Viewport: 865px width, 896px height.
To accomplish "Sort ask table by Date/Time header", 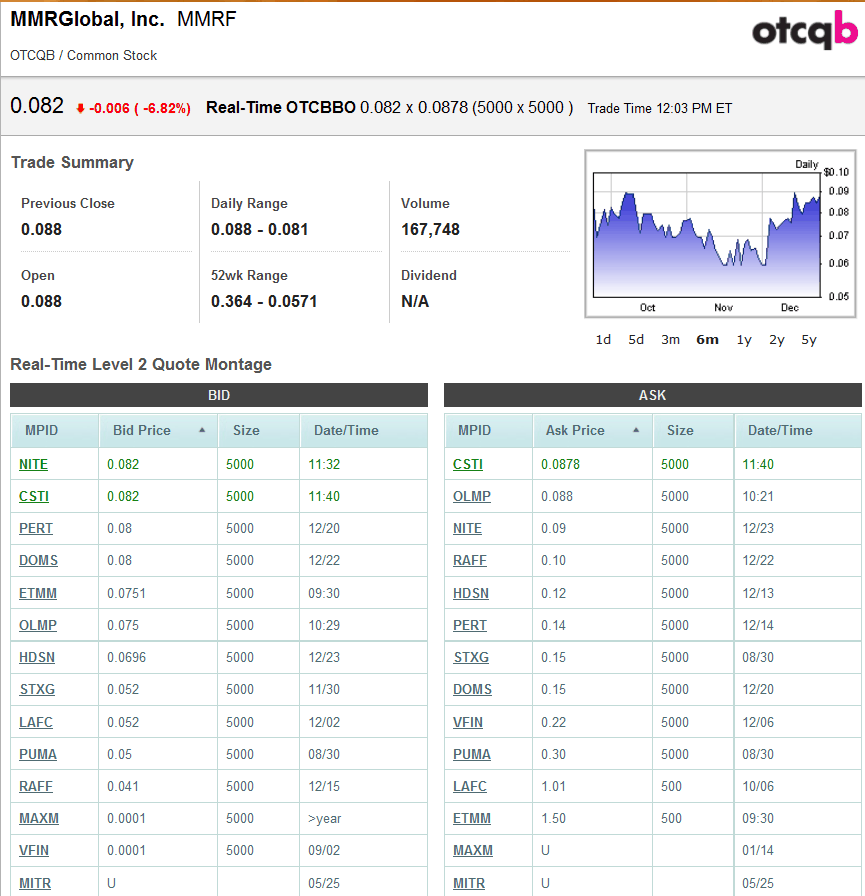I will click(x=780, y=430).
